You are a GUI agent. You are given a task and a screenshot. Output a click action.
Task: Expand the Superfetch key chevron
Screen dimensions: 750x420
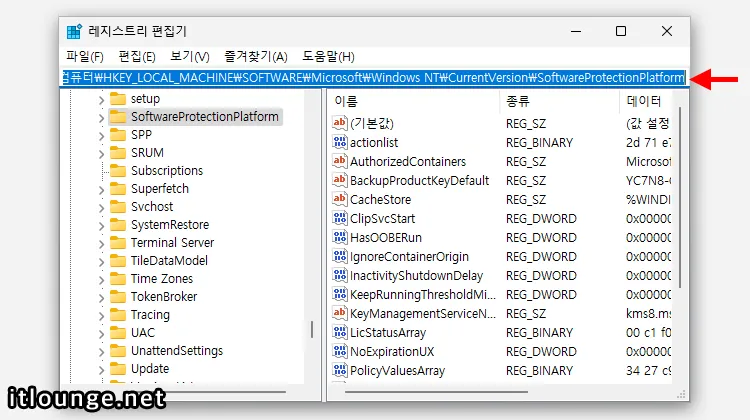101,190
